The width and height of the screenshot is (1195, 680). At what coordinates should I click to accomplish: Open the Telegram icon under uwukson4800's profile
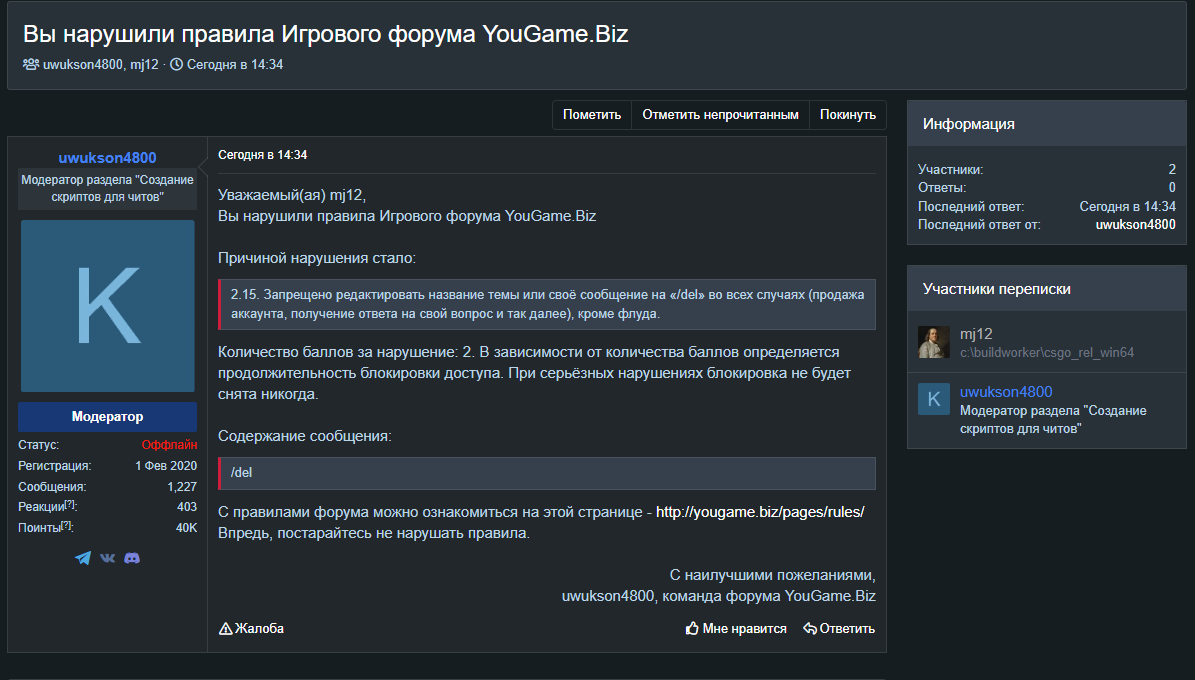(83, 558)
